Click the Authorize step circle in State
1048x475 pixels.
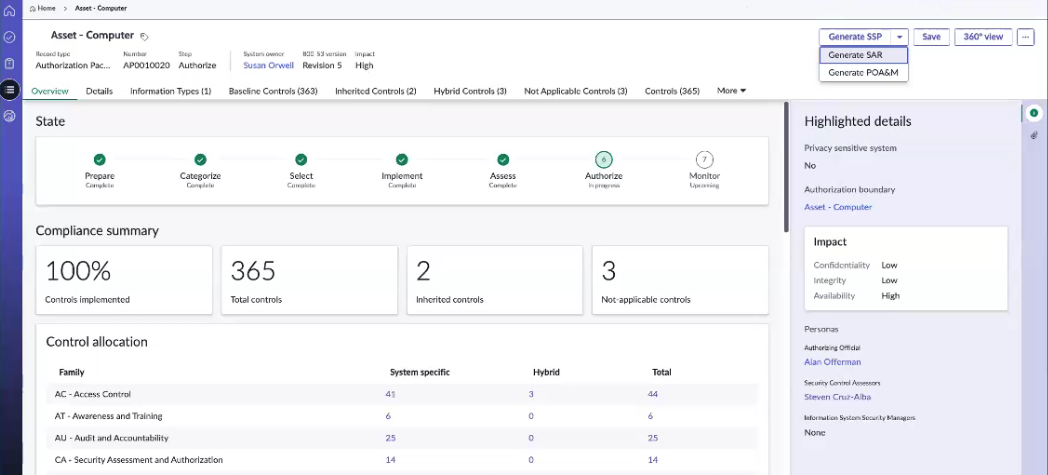click(x=604, y=160)
